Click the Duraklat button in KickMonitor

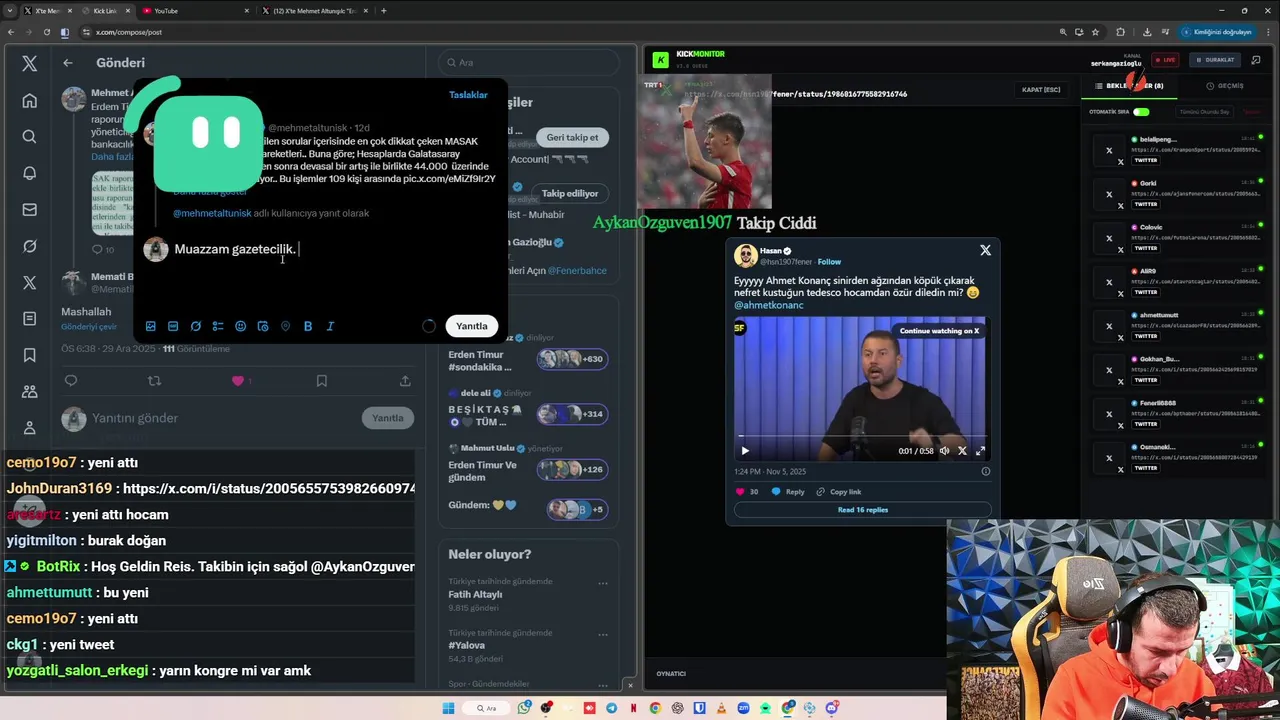(1215, 60)
